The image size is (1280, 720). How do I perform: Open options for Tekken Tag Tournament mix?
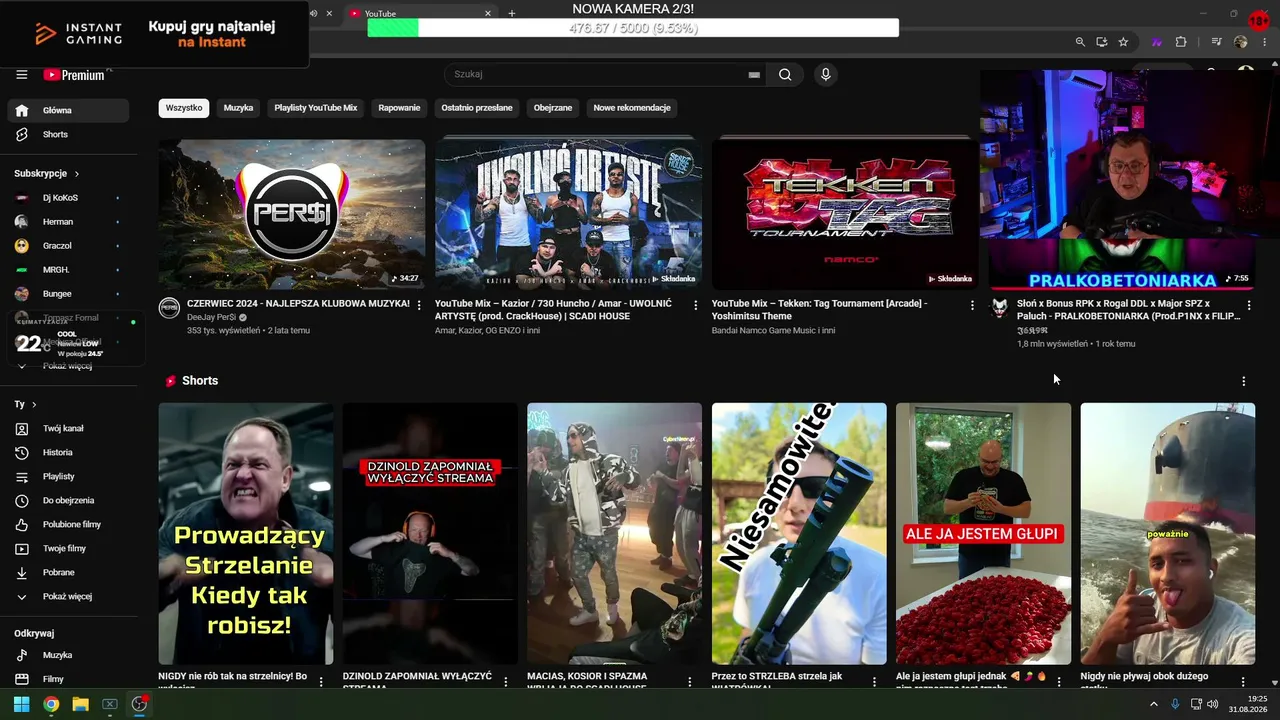(x=972, y=305)
